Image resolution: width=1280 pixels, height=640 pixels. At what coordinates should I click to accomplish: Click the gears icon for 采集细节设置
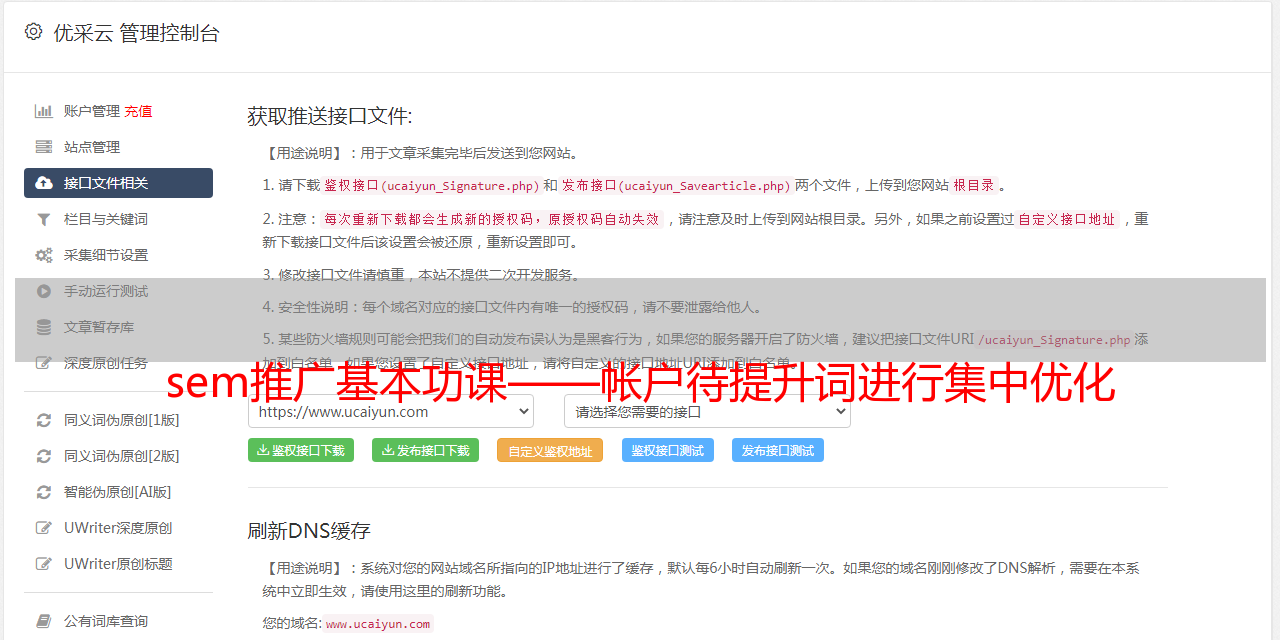[44, 255]
